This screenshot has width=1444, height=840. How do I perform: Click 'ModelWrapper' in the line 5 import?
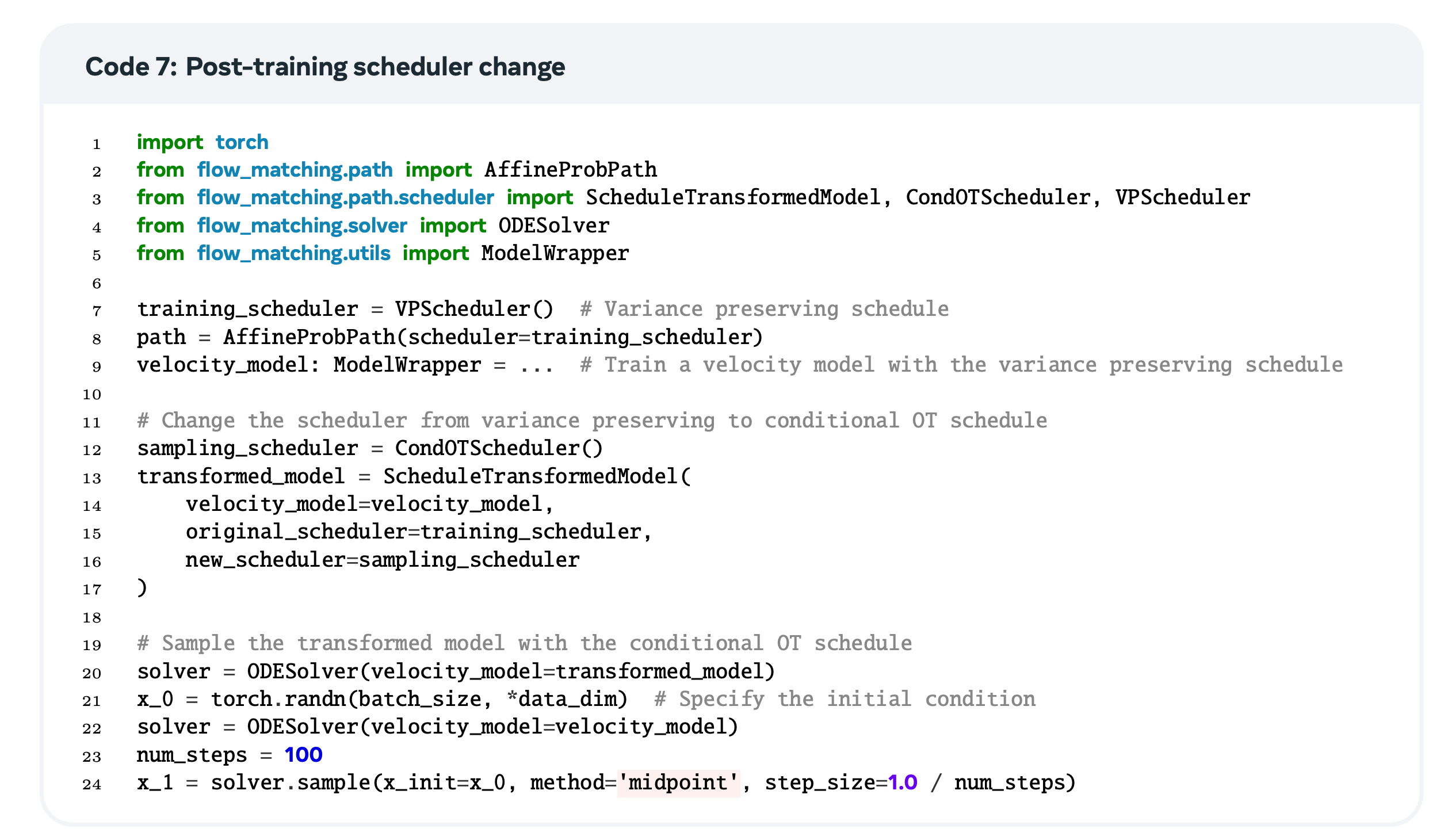click(555, 253)
